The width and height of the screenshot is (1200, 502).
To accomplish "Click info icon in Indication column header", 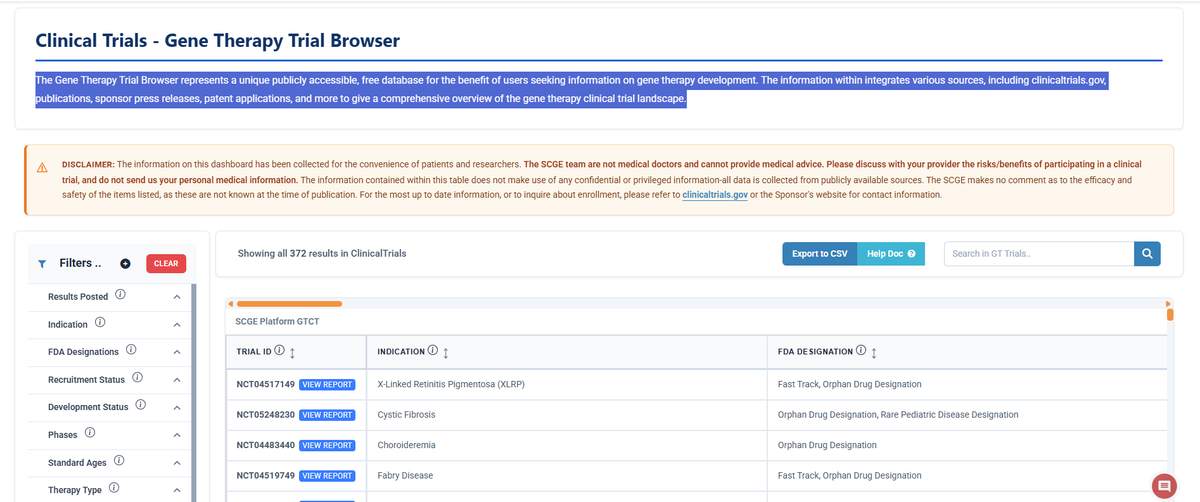I will click(432, 351).
